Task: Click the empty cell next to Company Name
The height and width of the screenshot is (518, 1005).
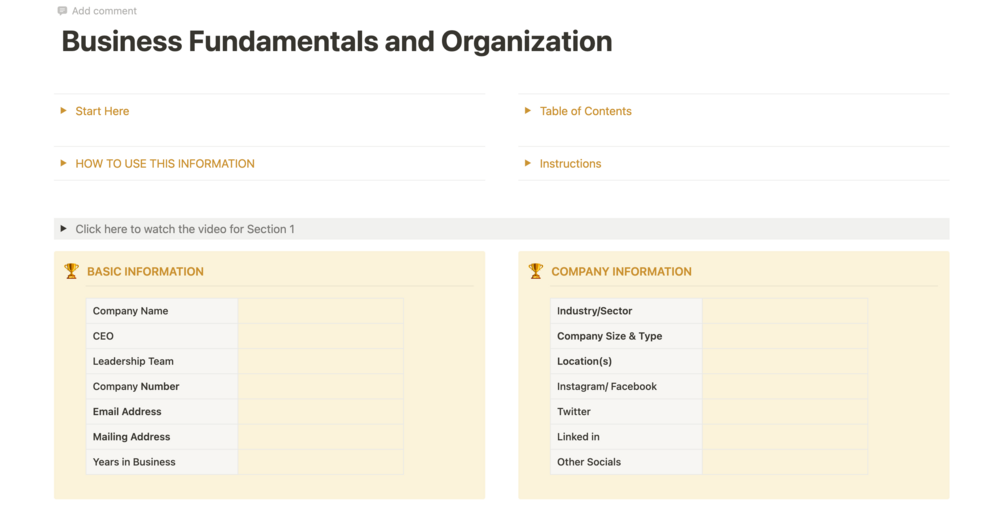Action: (x=320, y=311)
